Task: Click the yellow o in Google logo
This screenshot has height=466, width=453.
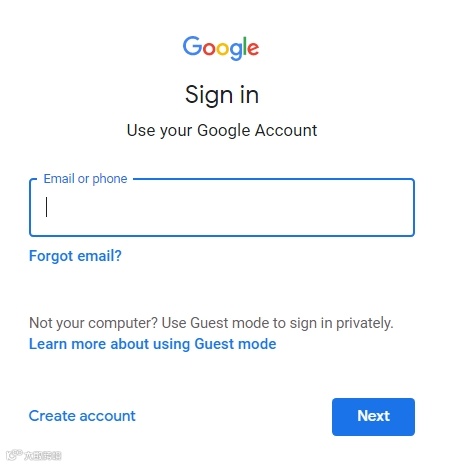Action: pyautogui.click(x=223, y=49)
